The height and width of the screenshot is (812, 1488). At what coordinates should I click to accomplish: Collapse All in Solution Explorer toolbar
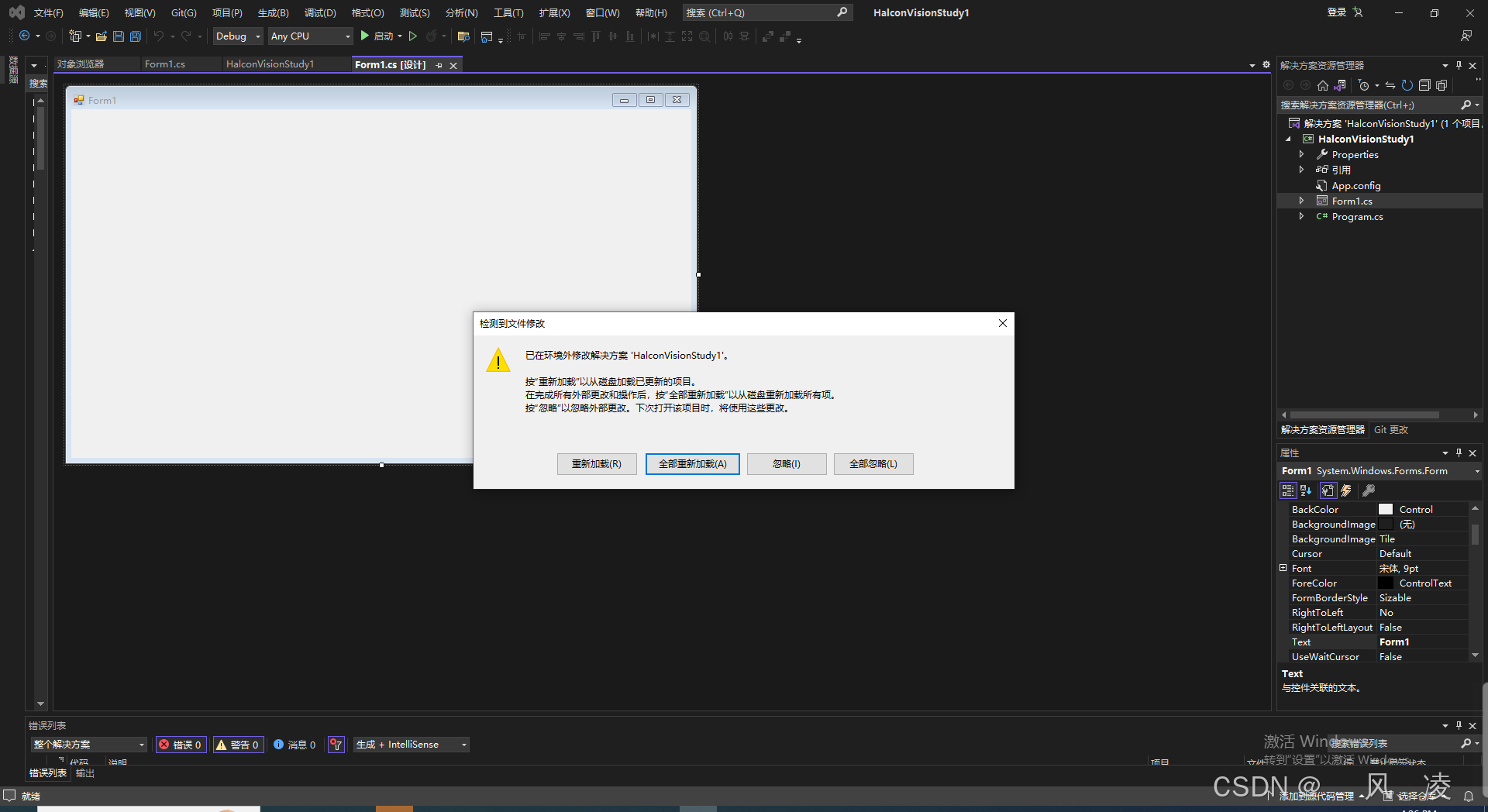[x=1424, y=85]
